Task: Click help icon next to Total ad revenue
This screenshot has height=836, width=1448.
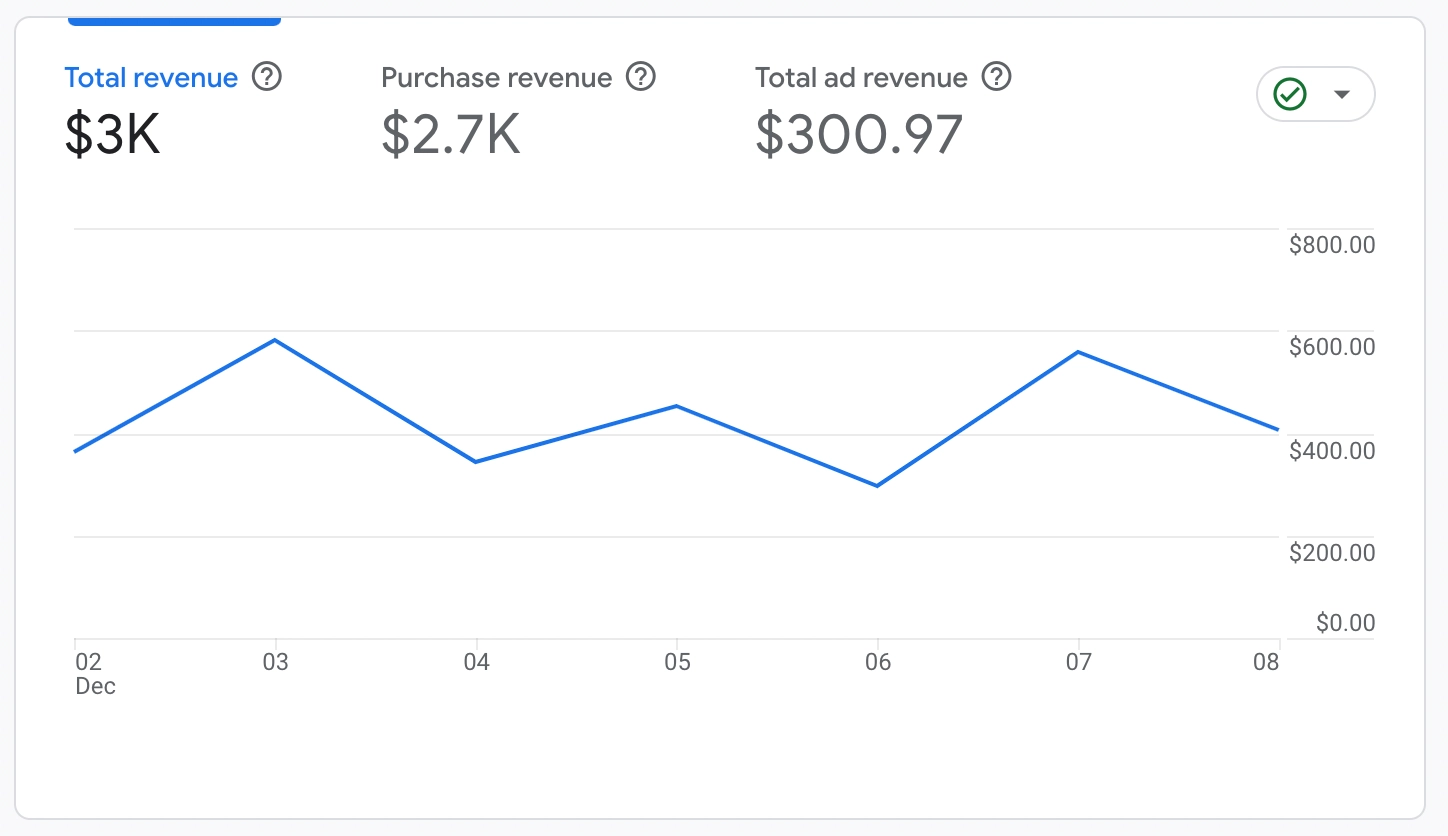Action: pyautogui.click(x=996, y=77)
